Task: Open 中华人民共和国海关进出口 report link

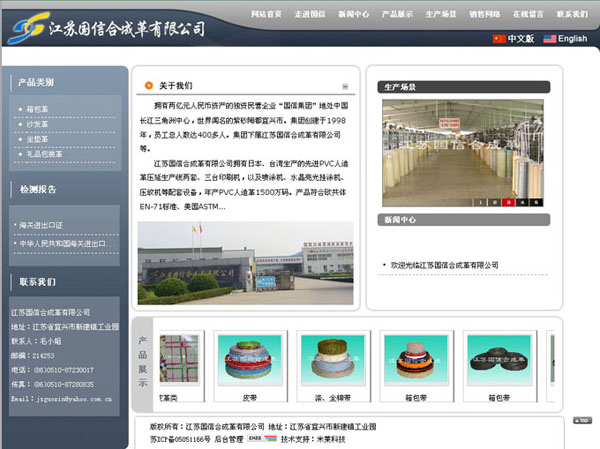Action: pos(63,243)
